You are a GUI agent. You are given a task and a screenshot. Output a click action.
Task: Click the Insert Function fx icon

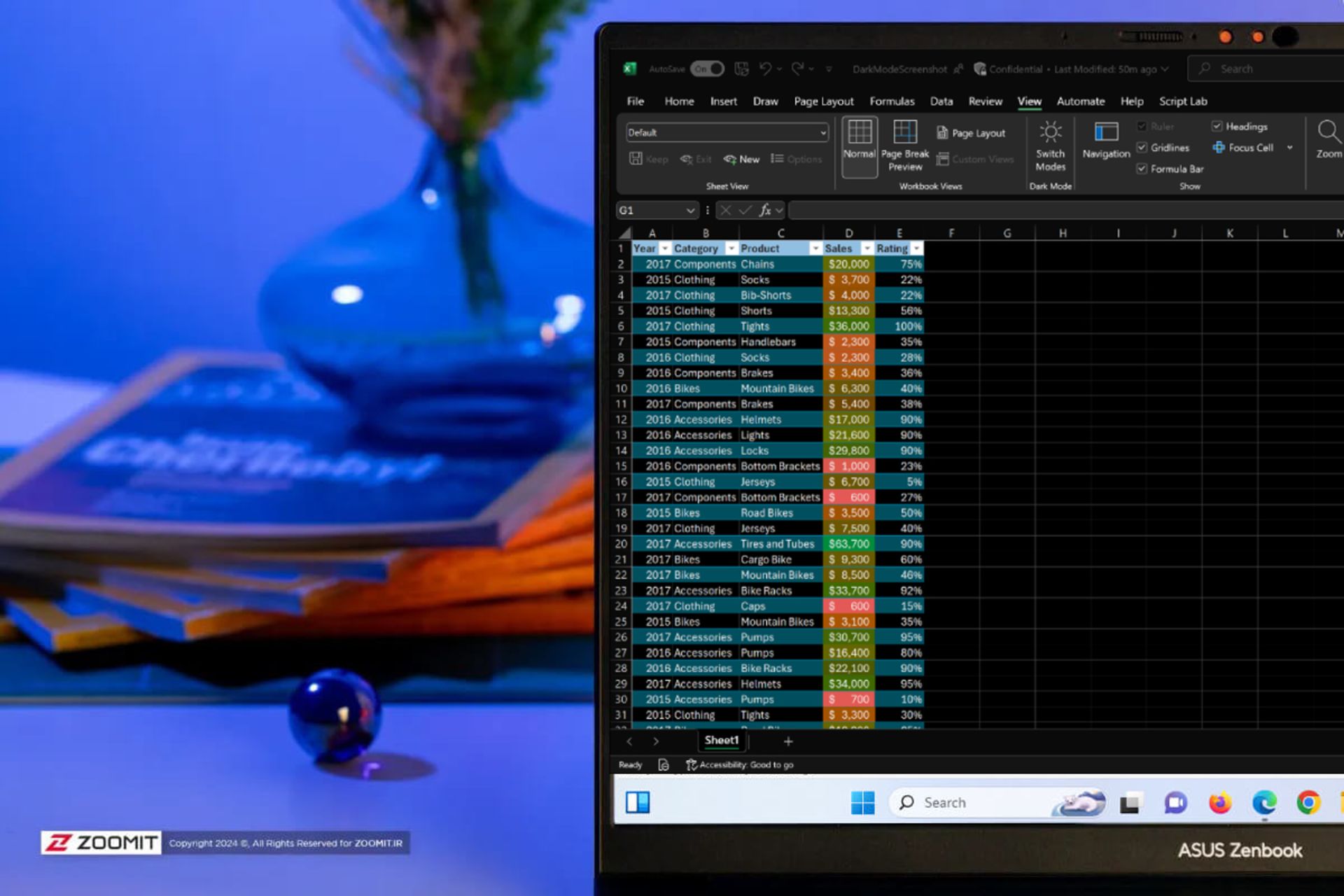765,210
